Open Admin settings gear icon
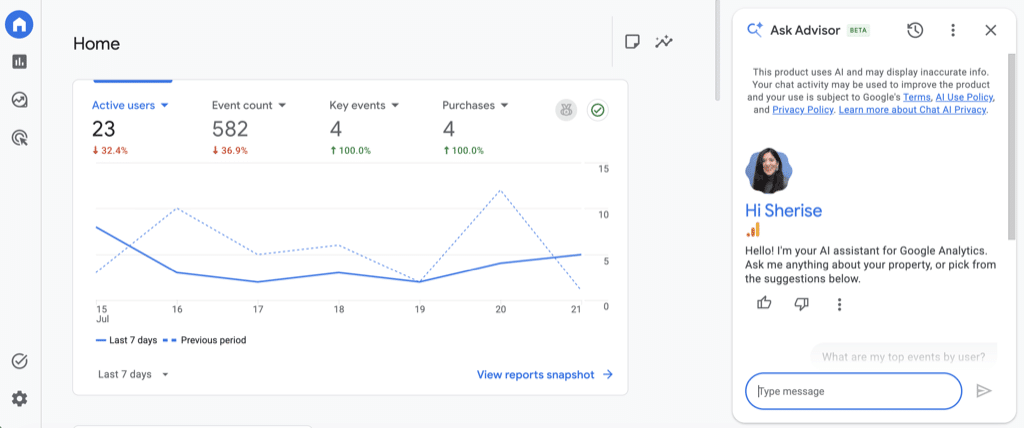This screenshot has width=1024, height=428. [20, 399]
